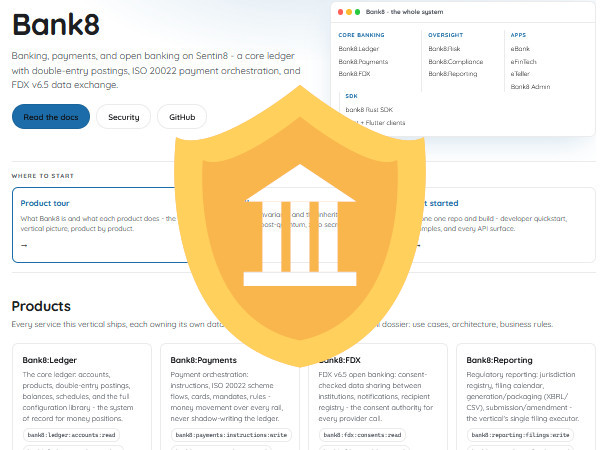Select Bank8.FDX in Core Banking list
Screen dimensions: 600x450
point(354,74)
